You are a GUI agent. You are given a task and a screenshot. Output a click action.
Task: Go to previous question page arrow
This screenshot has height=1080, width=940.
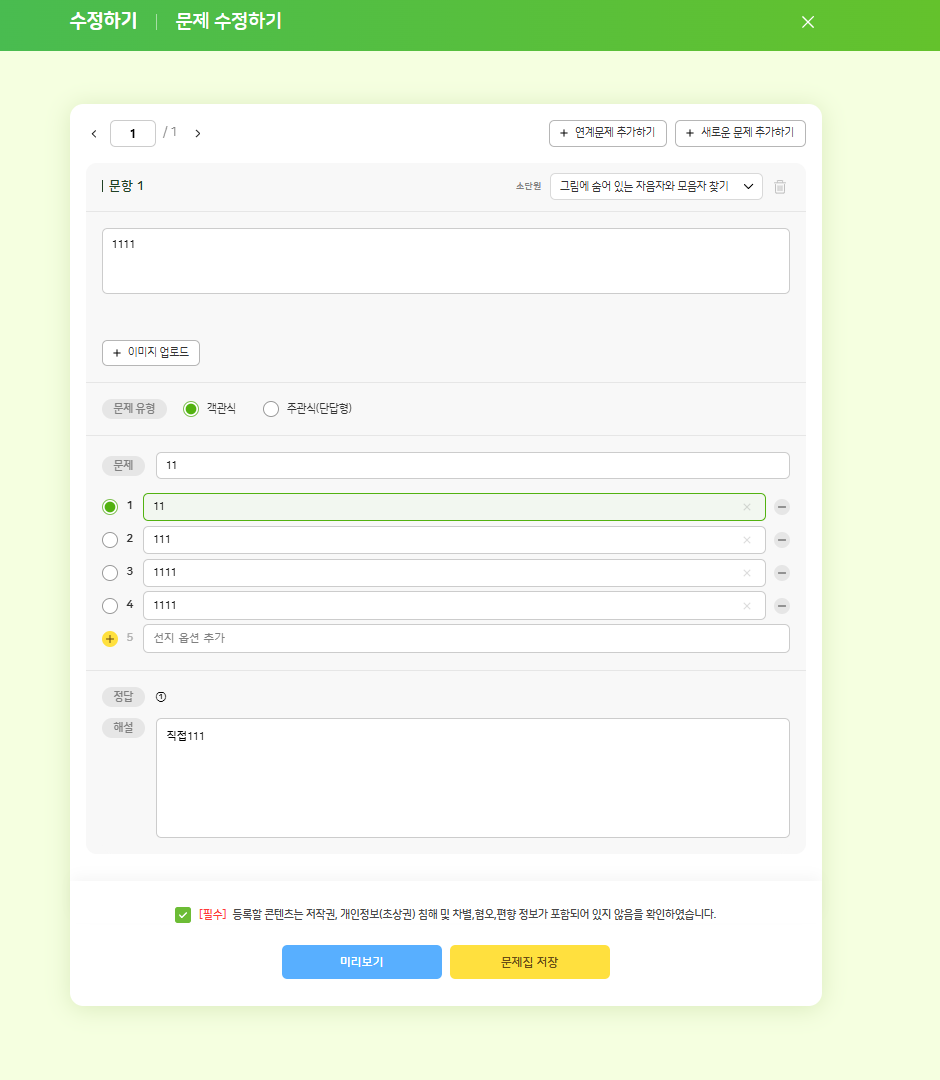point(94,133)
